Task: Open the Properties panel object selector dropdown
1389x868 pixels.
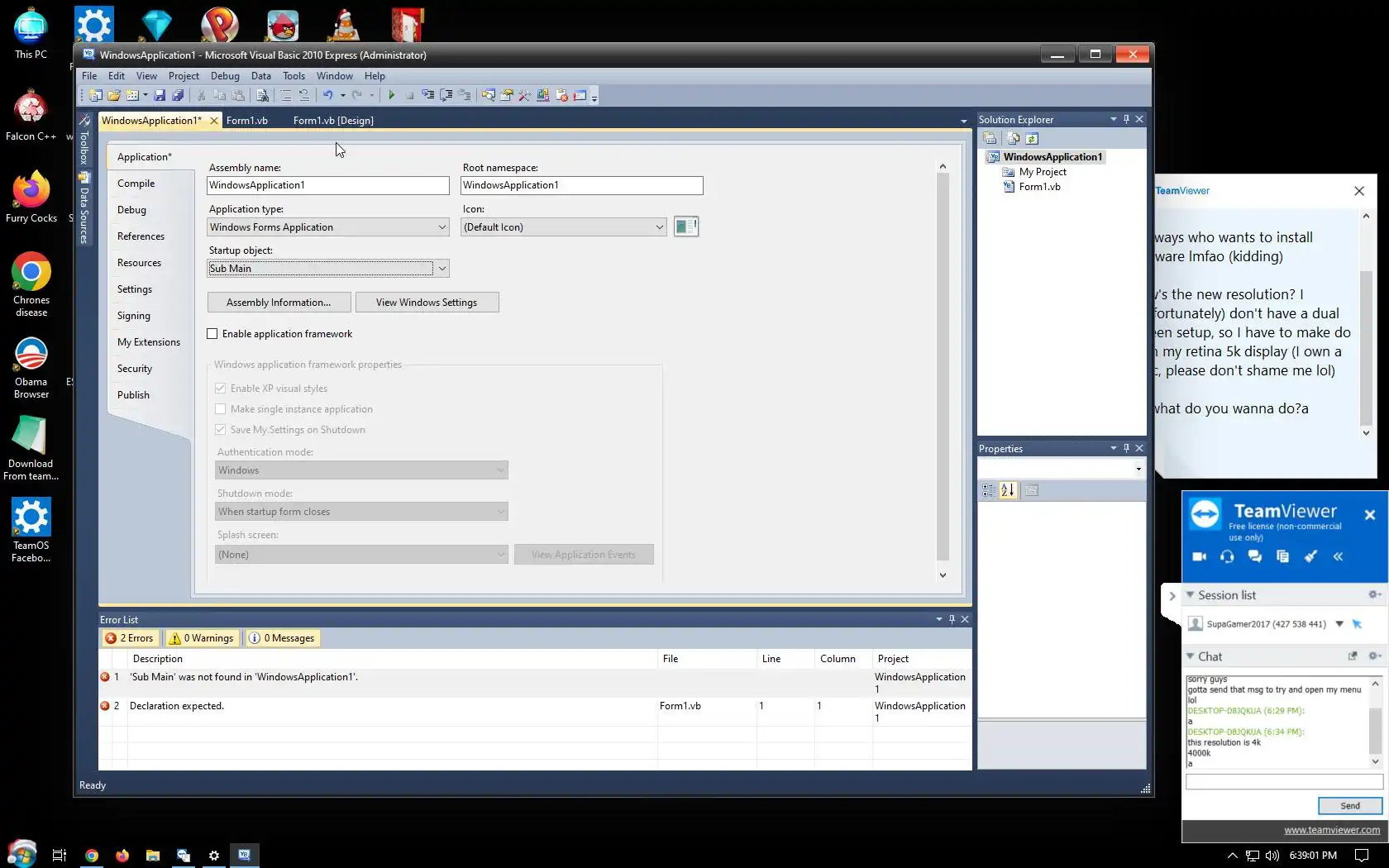Action: point(1138,470)
